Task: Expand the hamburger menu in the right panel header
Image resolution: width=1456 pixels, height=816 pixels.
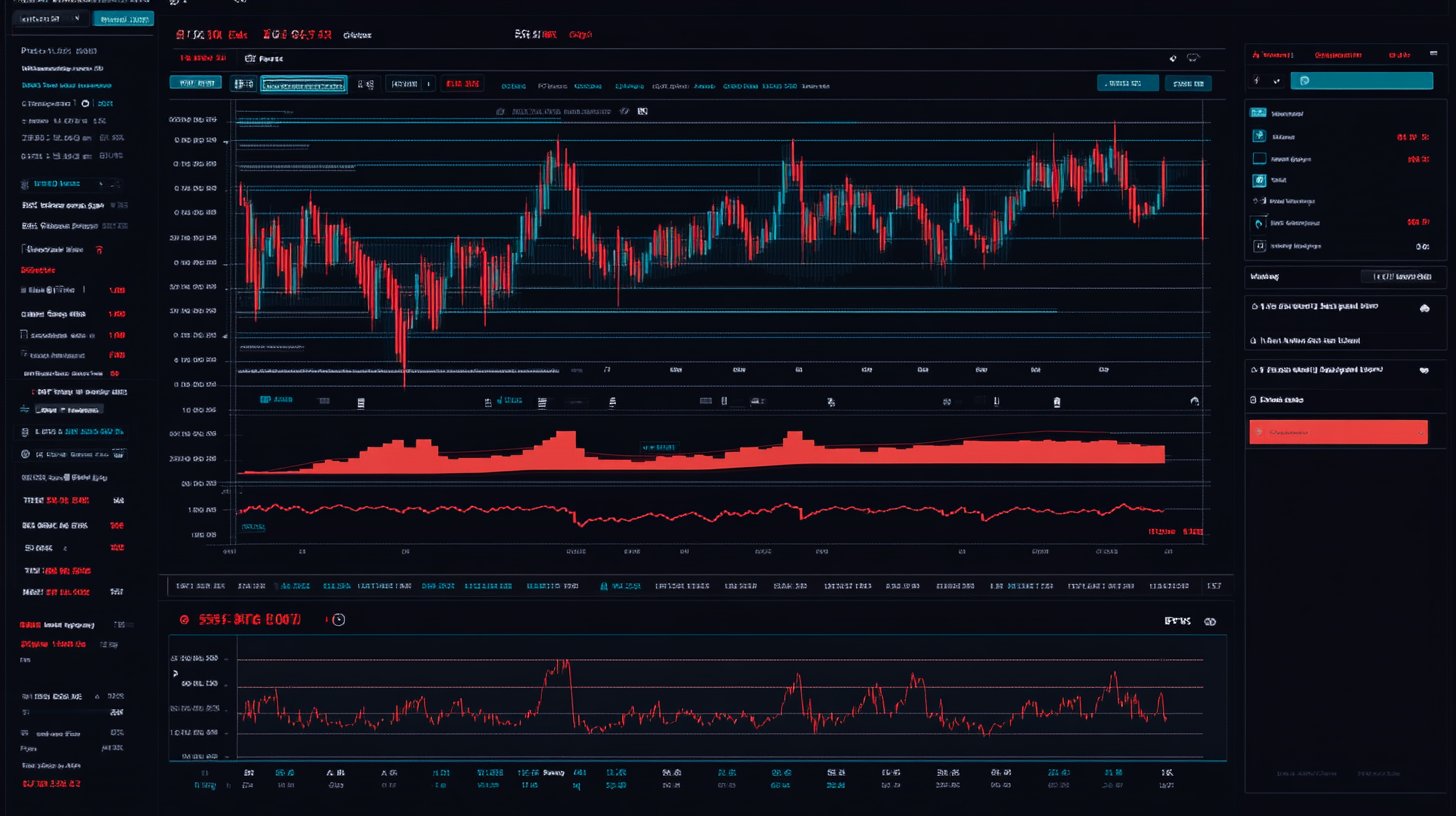Action: (1434, 53)
